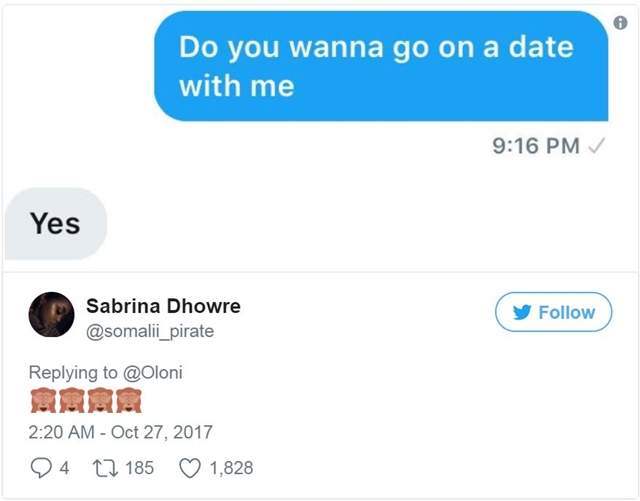Click the reply speech bubble icon
The width and height of the screenshot is (640, 501).
[41, 467]
